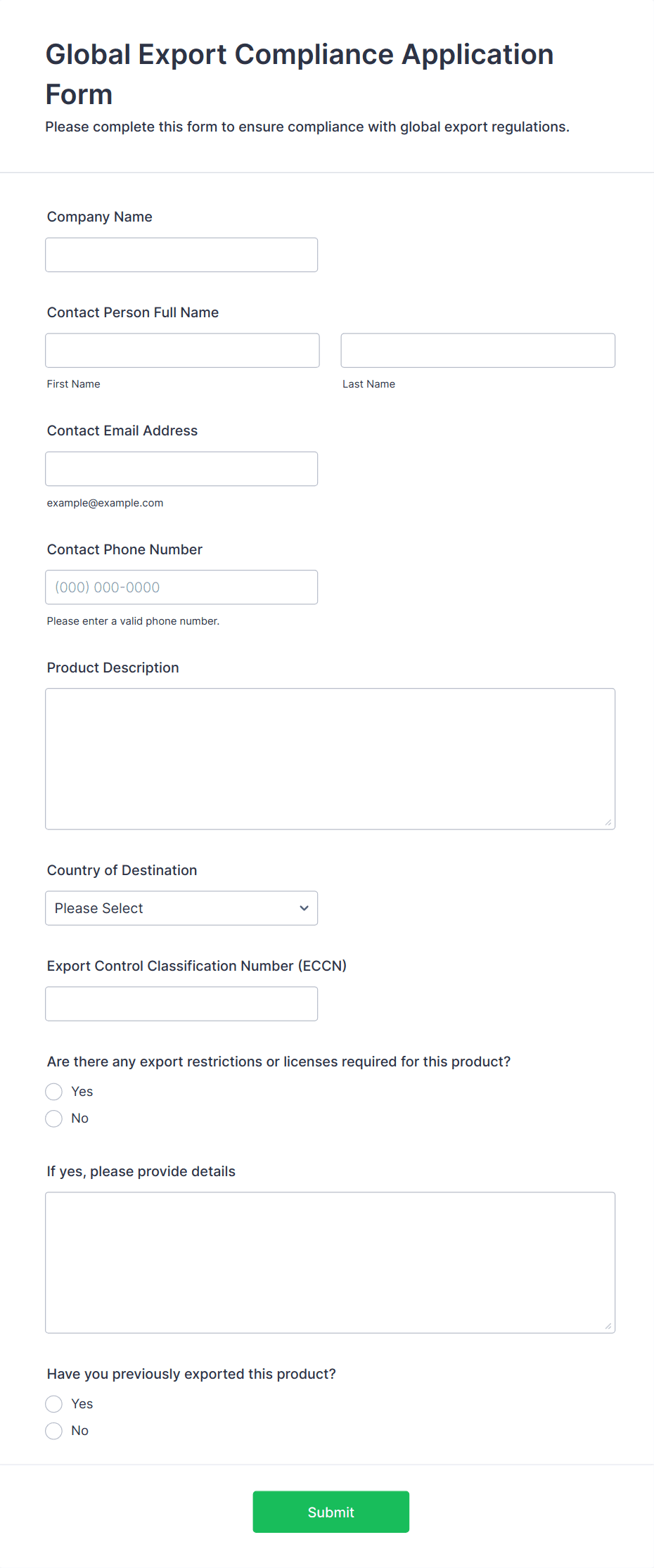Click the Company Name input field
The height and width of the screenshot is (1568, 654).
tap(181, 255)
